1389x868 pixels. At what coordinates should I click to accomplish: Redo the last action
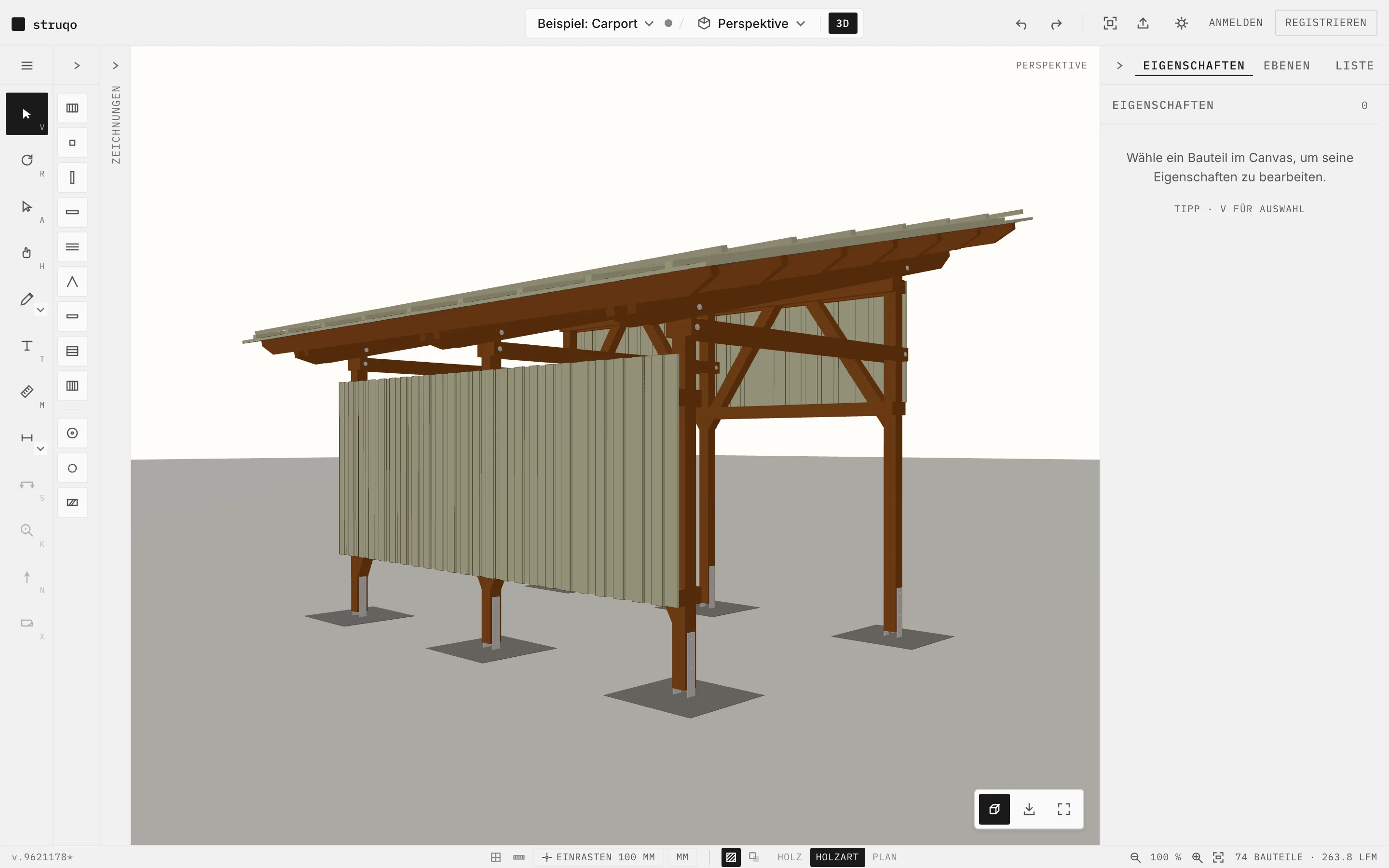pos(1056,24)
